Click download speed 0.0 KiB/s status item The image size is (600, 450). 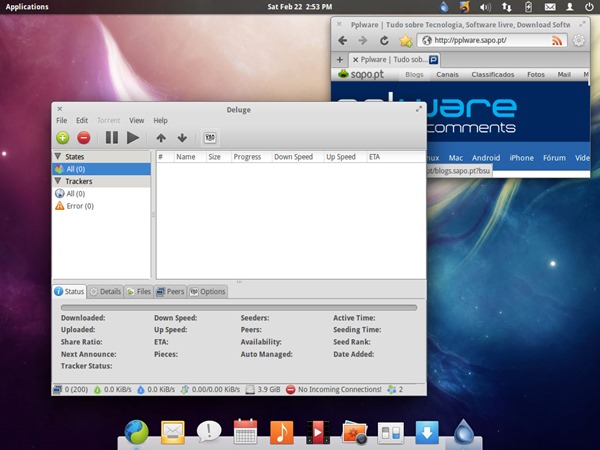pos(113,390)
